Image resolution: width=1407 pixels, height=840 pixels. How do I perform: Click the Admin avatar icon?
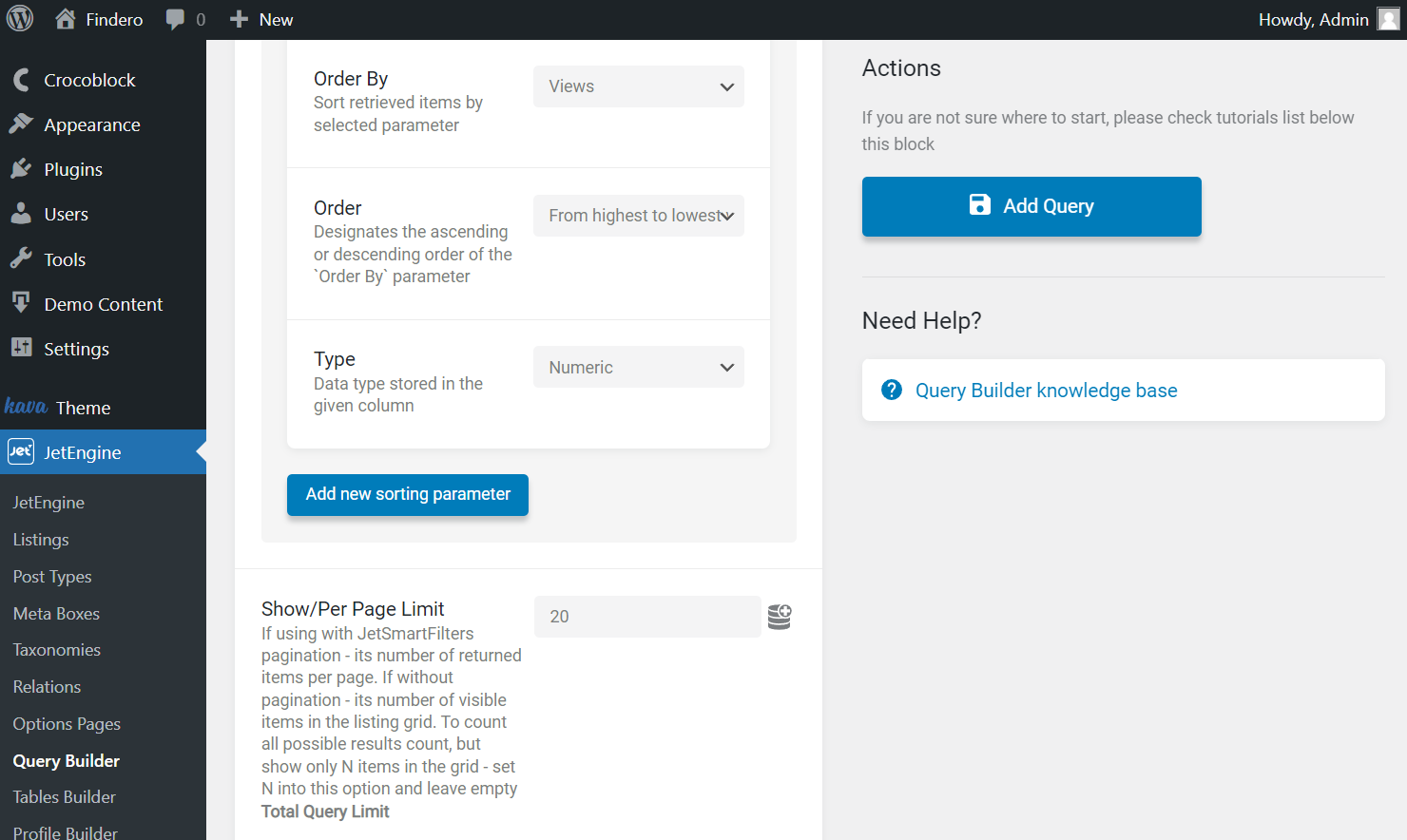tap(1388, 19)
